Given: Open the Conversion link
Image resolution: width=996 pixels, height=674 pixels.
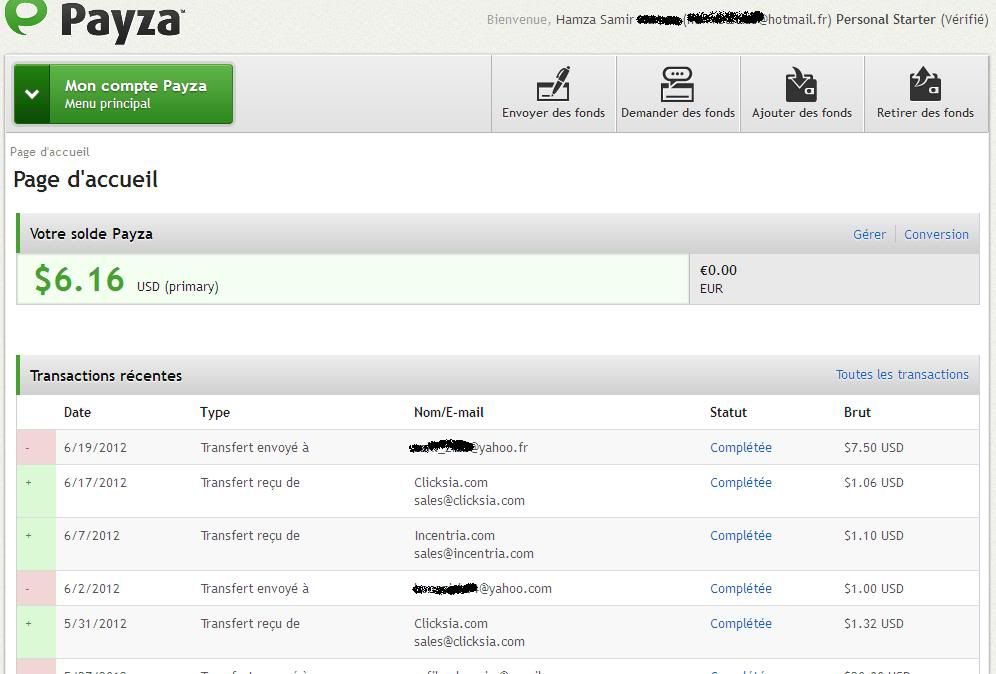Looking at the screenshot, I should [x=936, y=234].
